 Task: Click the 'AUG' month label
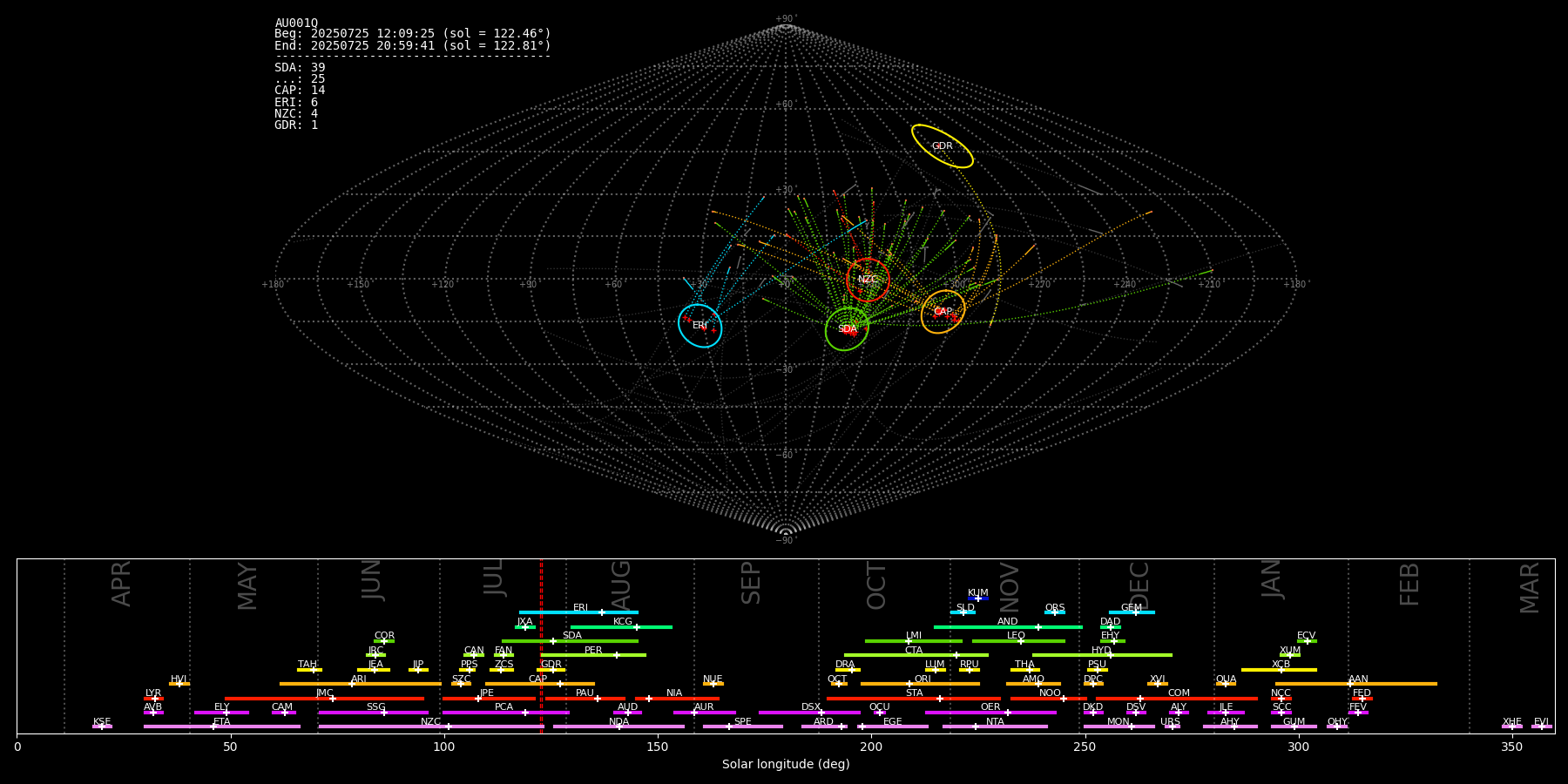[x=621, y=585]
